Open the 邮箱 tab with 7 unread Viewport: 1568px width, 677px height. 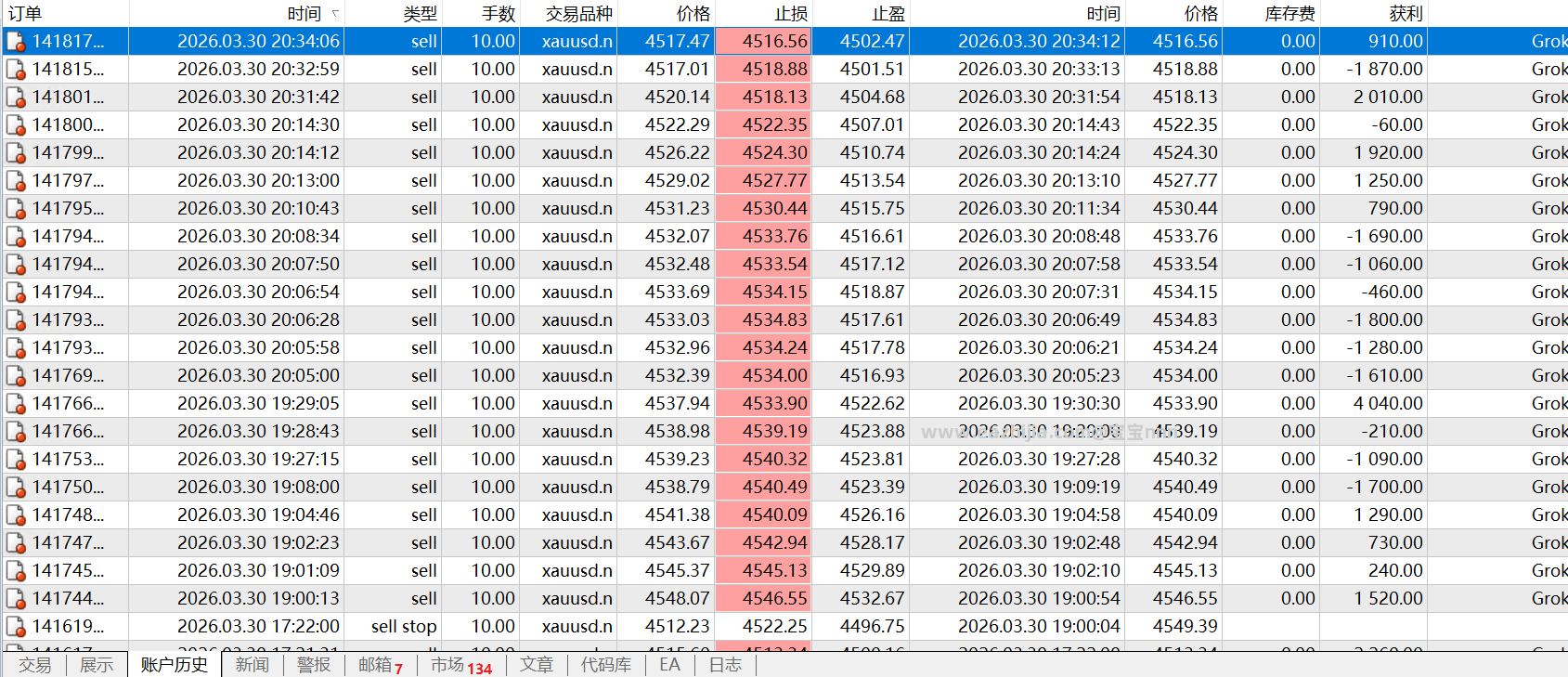(381, 665)
